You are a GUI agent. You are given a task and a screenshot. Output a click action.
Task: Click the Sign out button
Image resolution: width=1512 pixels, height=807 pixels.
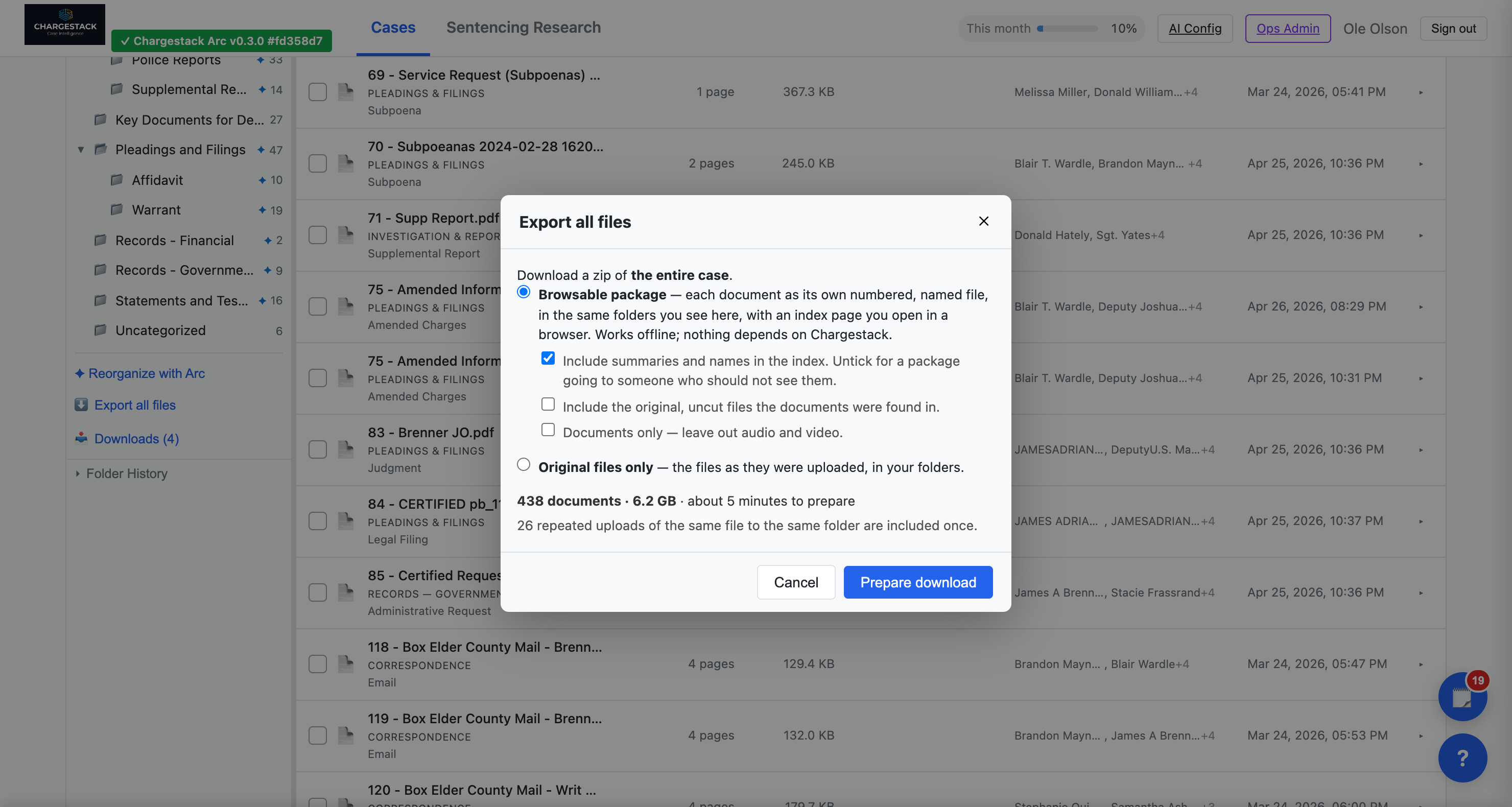(1453, 28)
